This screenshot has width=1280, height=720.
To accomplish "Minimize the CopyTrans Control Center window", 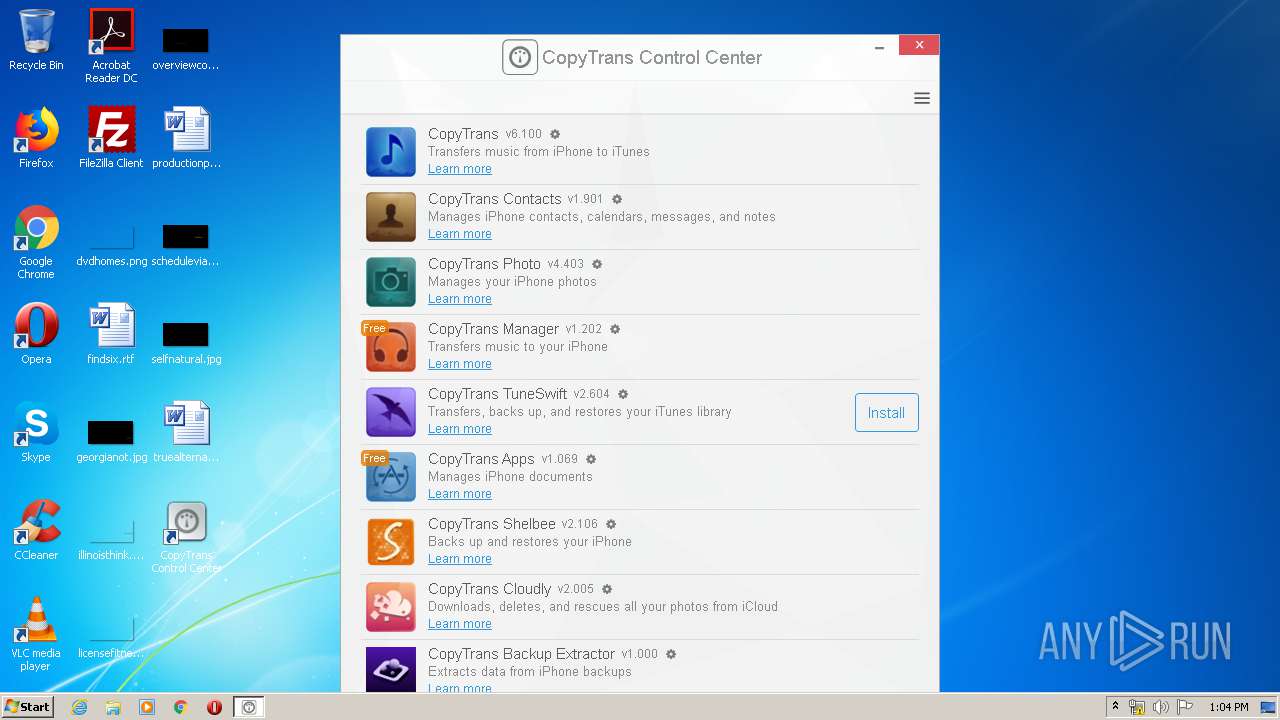I will coord(879,46).
